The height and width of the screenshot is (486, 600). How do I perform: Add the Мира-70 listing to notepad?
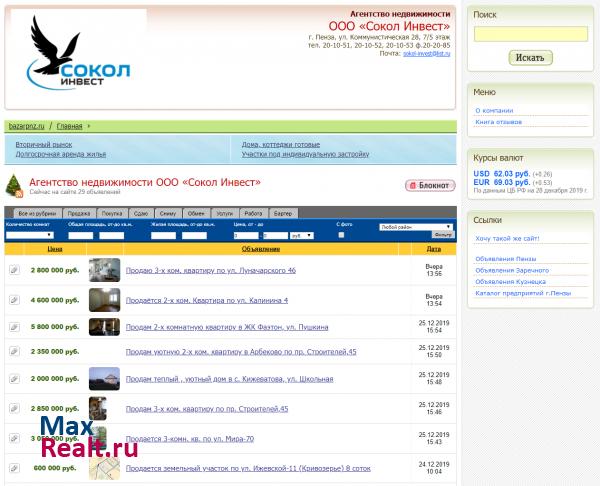point(14,438)
